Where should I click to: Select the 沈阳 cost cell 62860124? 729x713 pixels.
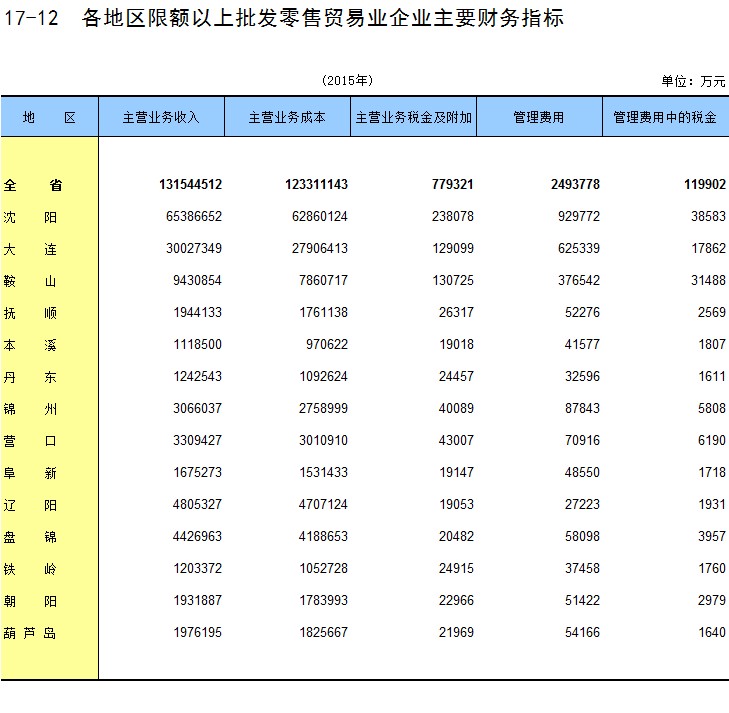pyautogui.click(x=316, y=217)
